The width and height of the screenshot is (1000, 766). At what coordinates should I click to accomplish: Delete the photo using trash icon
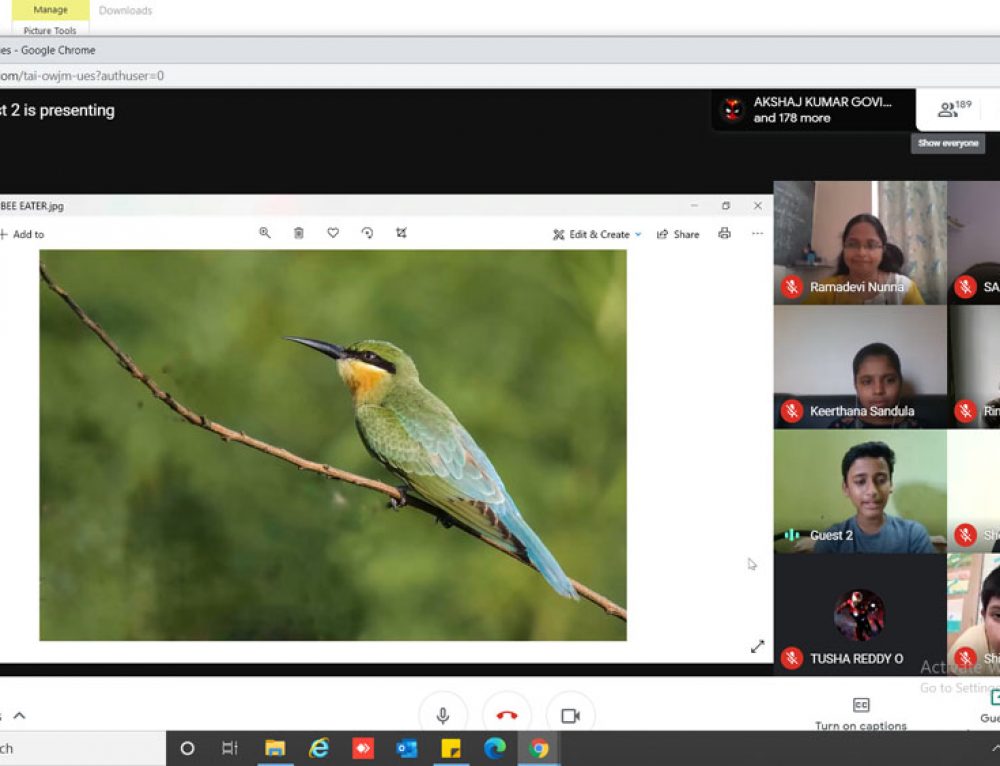[298, 233]
